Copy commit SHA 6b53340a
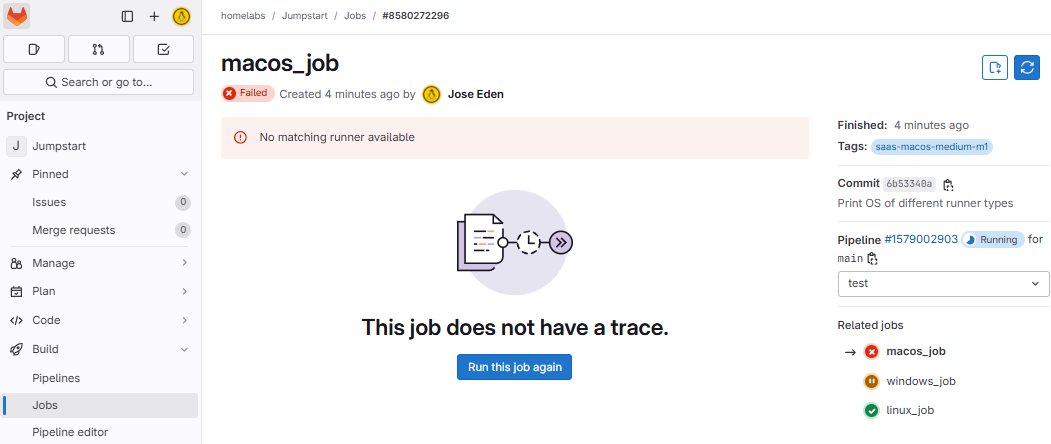The width and height of the screenshot is (1051, 444). click(x=948, y=184)
